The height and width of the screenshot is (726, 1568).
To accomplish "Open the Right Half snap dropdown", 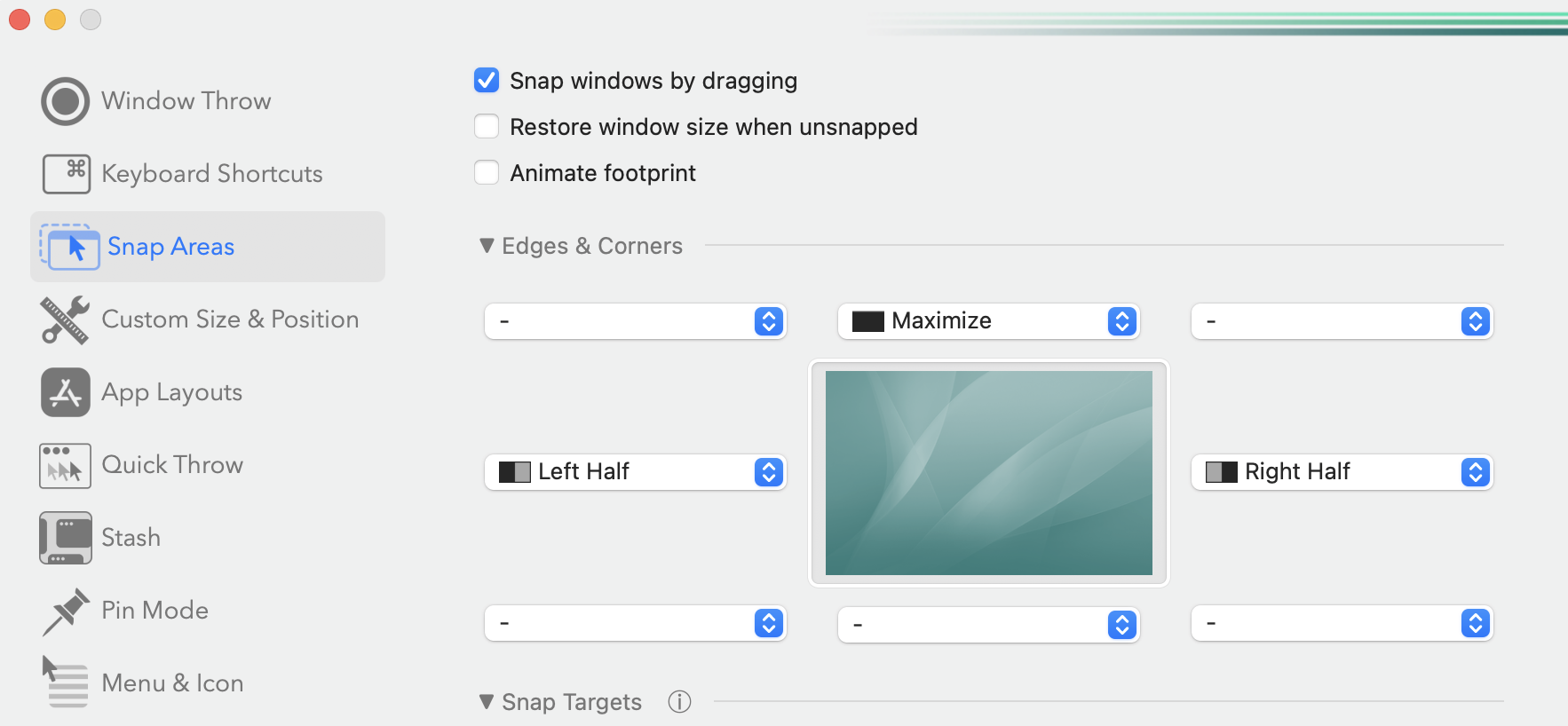I will click(x=1342, y=472).
